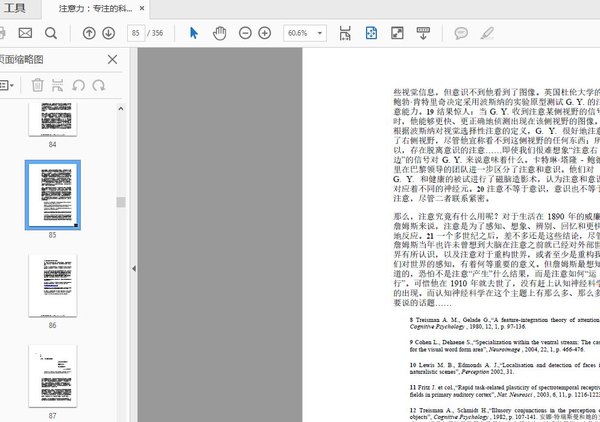The height and width of the screenshot is (422, 600).
Task: Click the print icon at toolbar edge
Action: (x=2, y=33)
